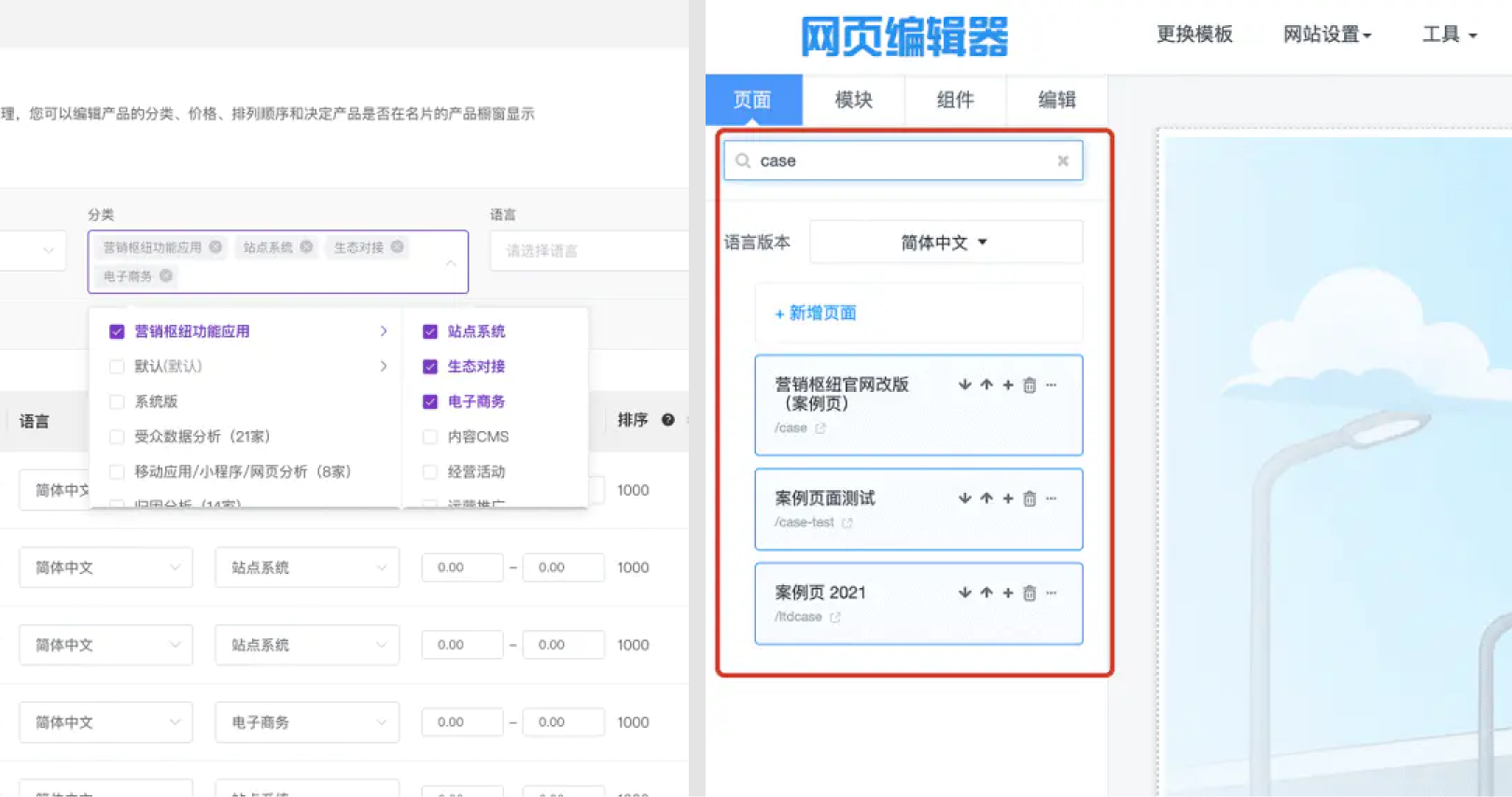Click the magnifier icon in the page search box
This screenshot has height=797, width=1512.
click(743, 161)
